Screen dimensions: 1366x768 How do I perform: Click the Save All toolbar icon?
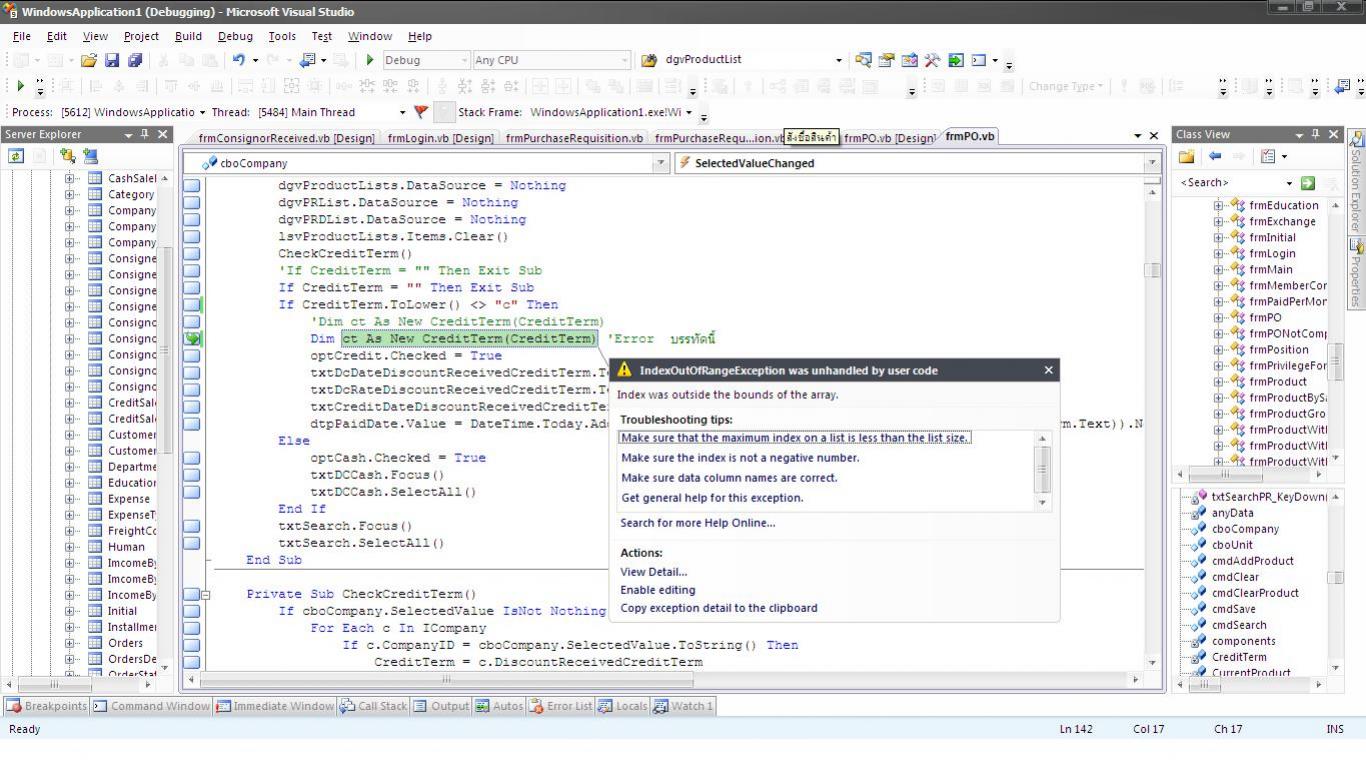pos(135,61)
